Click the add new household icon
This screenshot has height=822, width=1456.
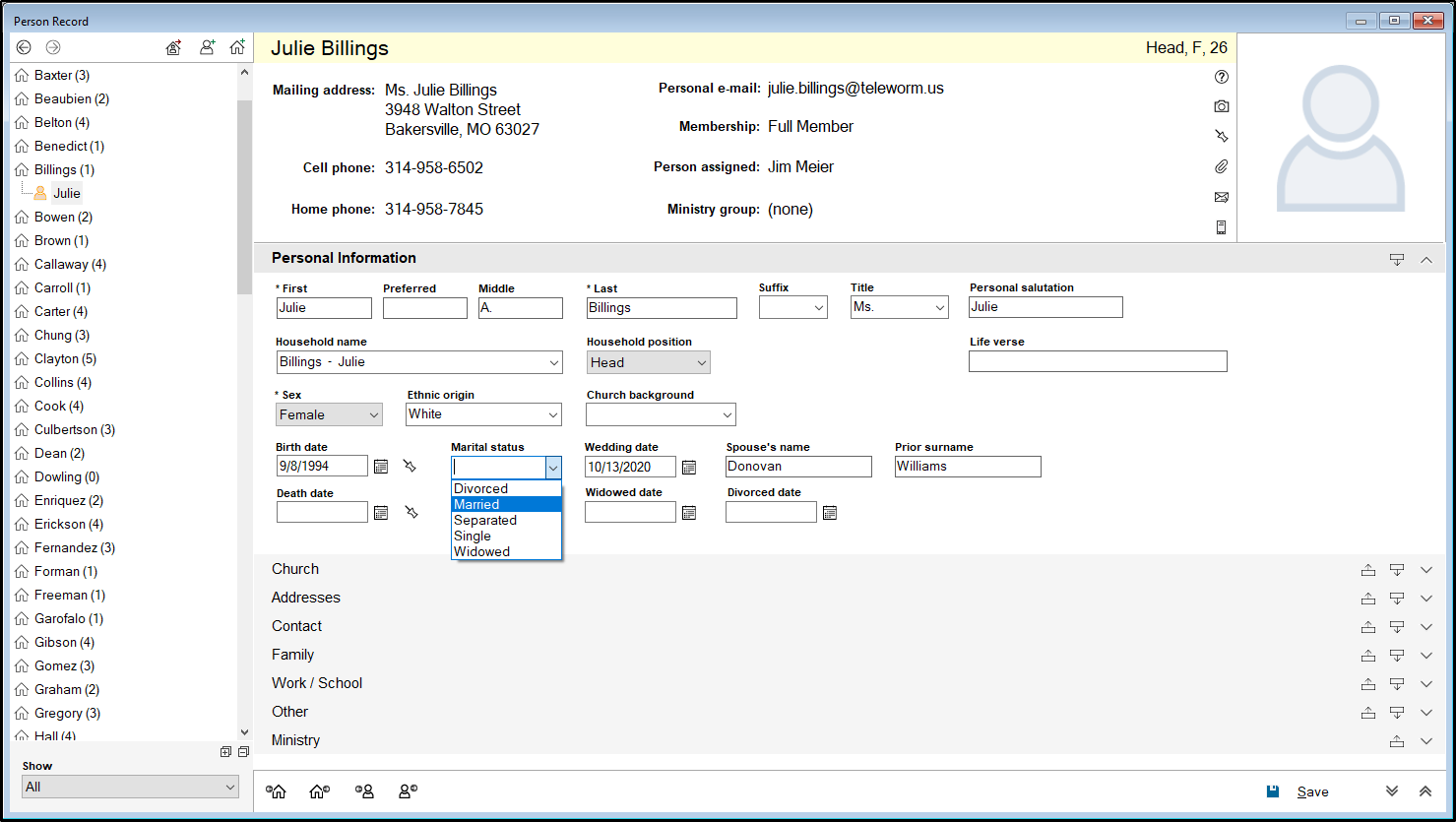[237, 47]
